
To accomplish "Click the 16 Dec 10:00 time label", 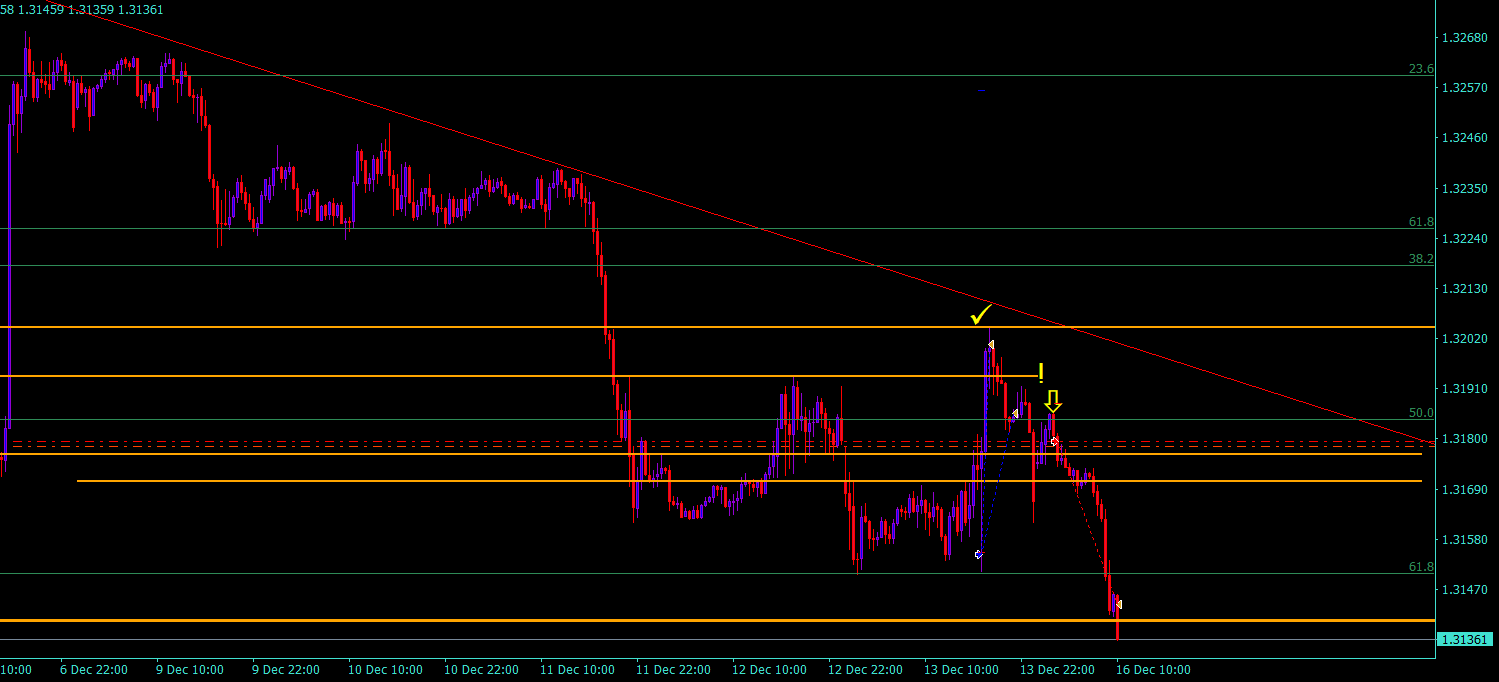I will pyautogui.click(x=1153, y=669).
